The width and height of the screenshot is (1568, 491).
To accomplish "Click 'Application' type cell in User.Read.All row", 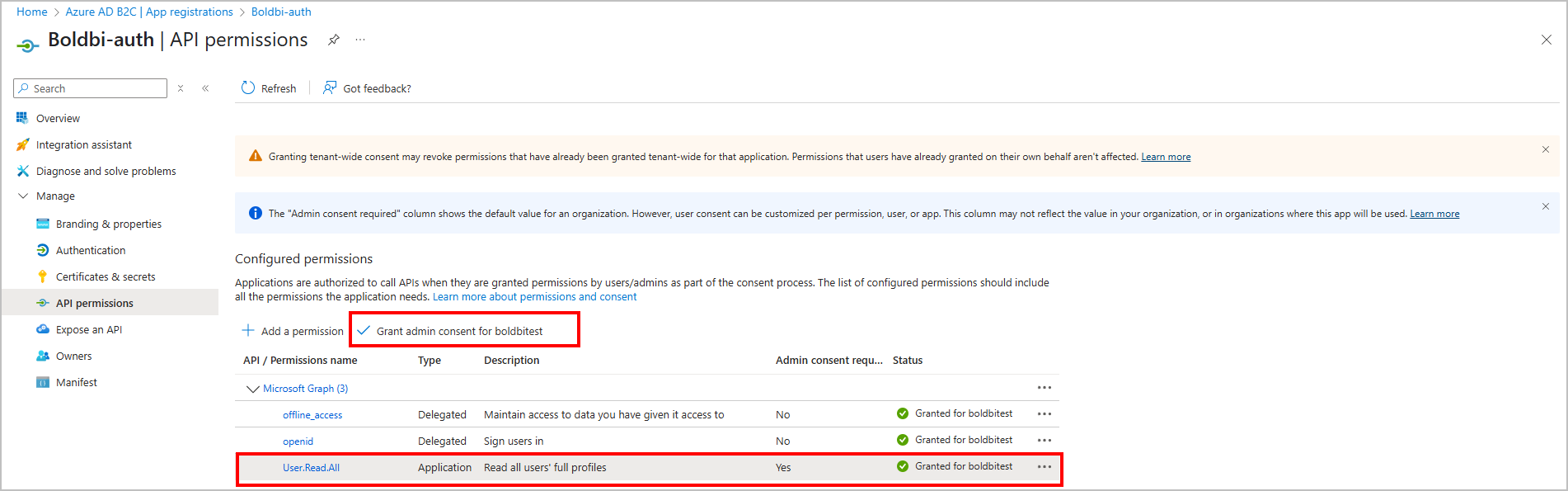I will pos(444,468).
